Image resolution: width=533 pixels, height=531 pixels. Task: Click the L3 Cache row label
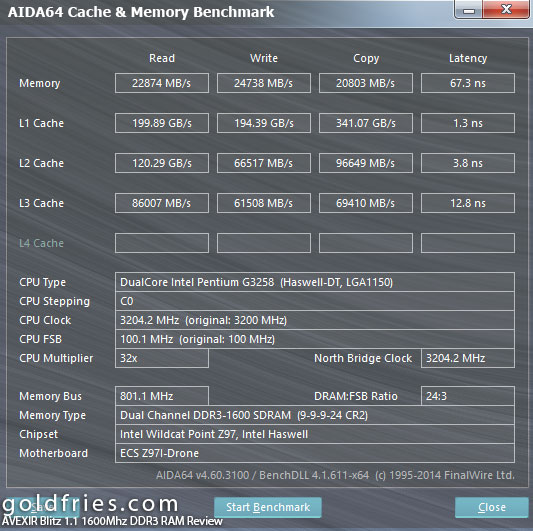(41, 203)
